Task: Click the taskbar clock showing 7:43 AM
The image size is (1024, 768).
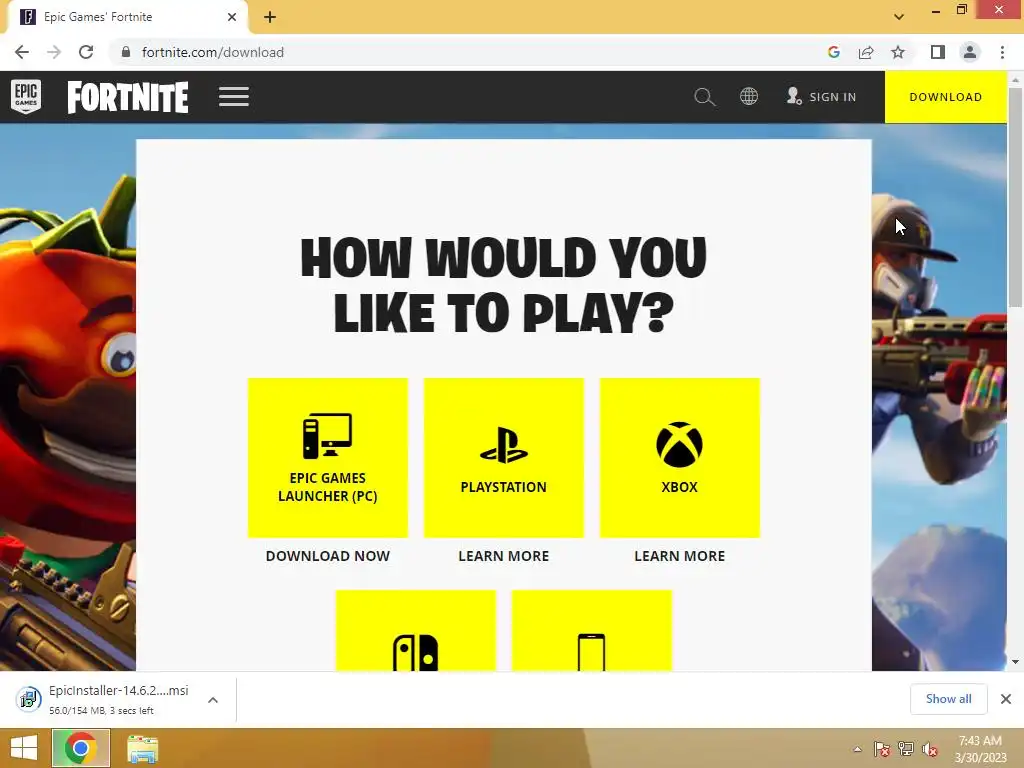Action: 980,749
